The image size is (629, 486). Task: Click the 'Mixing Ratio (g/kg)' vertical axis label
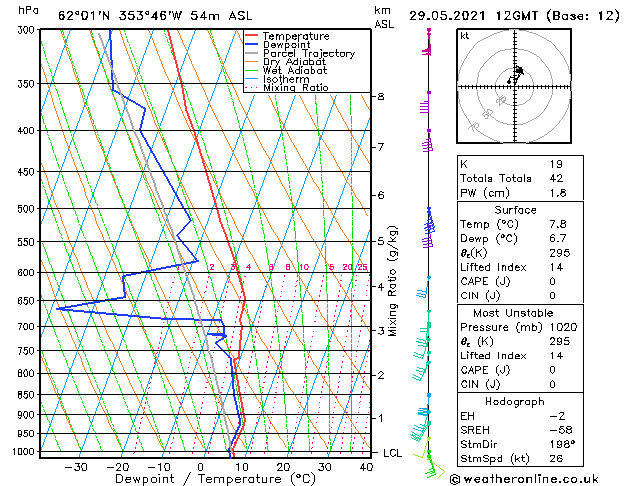click(393, 281)
